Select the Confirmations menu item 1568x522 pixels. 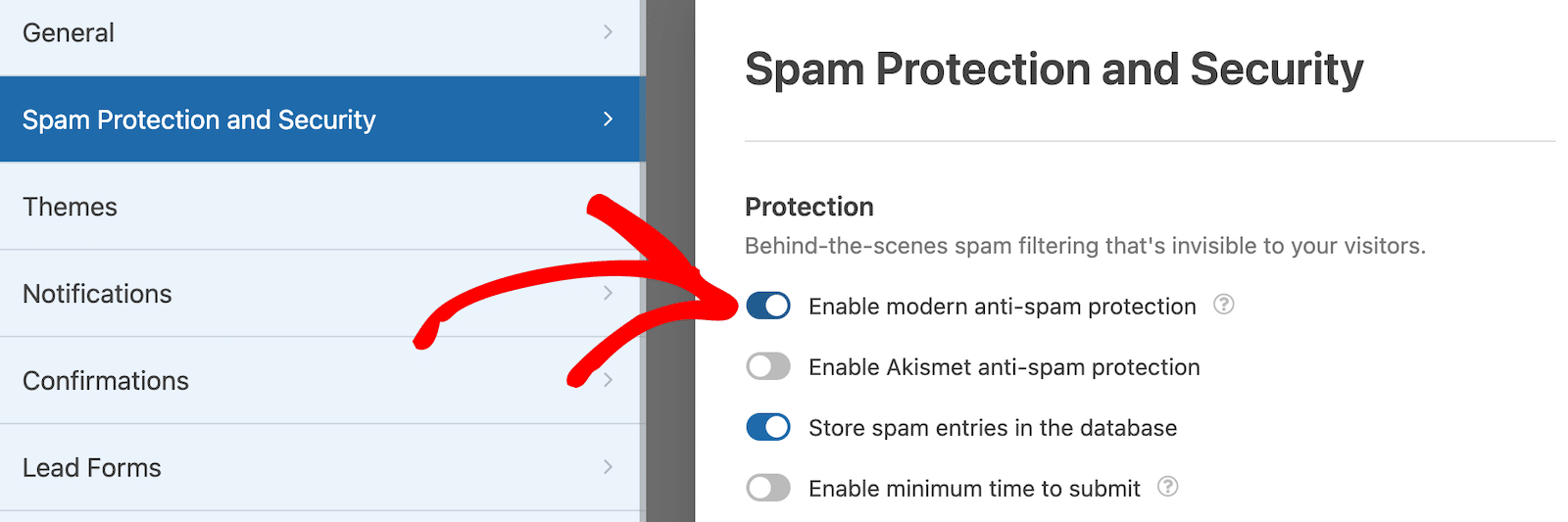click(x=319, y=381)
